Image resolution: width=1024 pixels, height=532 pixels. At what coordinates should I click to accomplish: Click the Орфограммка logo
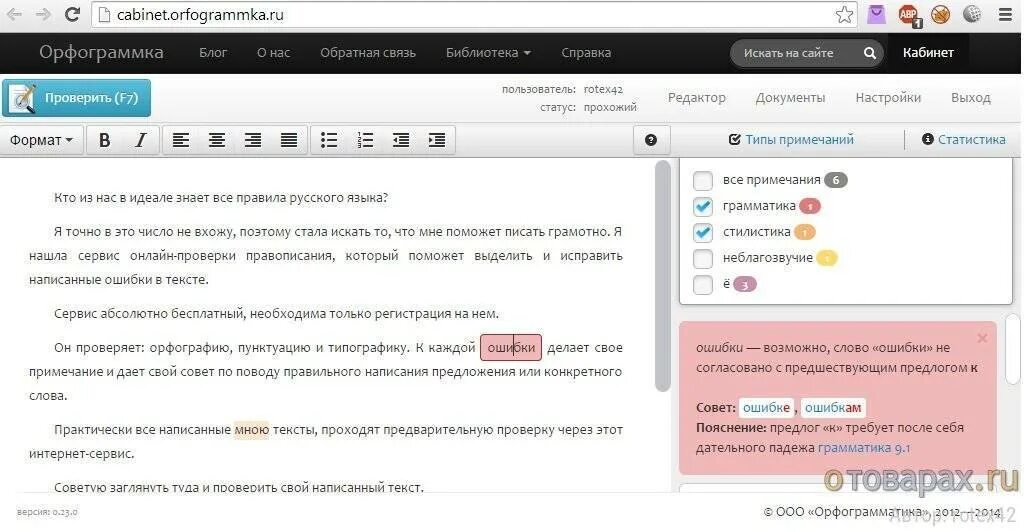pos(101,52)
